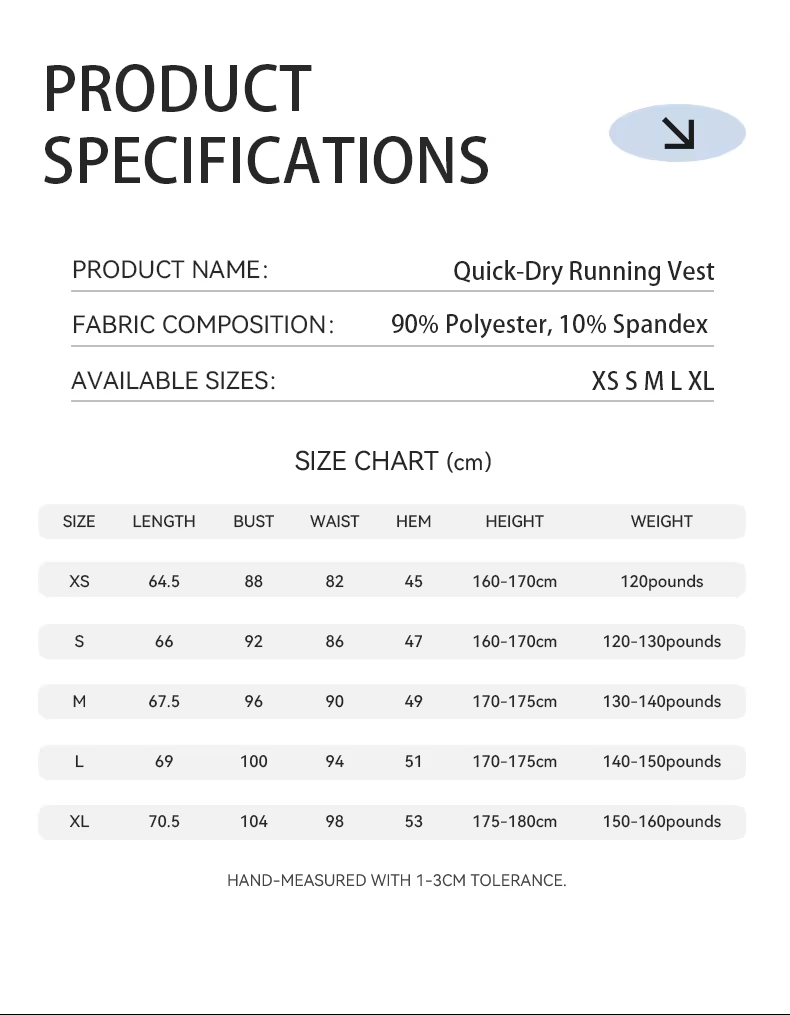790x1015 pixels.
Task: Click the available sizes list XS S M L XL
Action: 653,381
